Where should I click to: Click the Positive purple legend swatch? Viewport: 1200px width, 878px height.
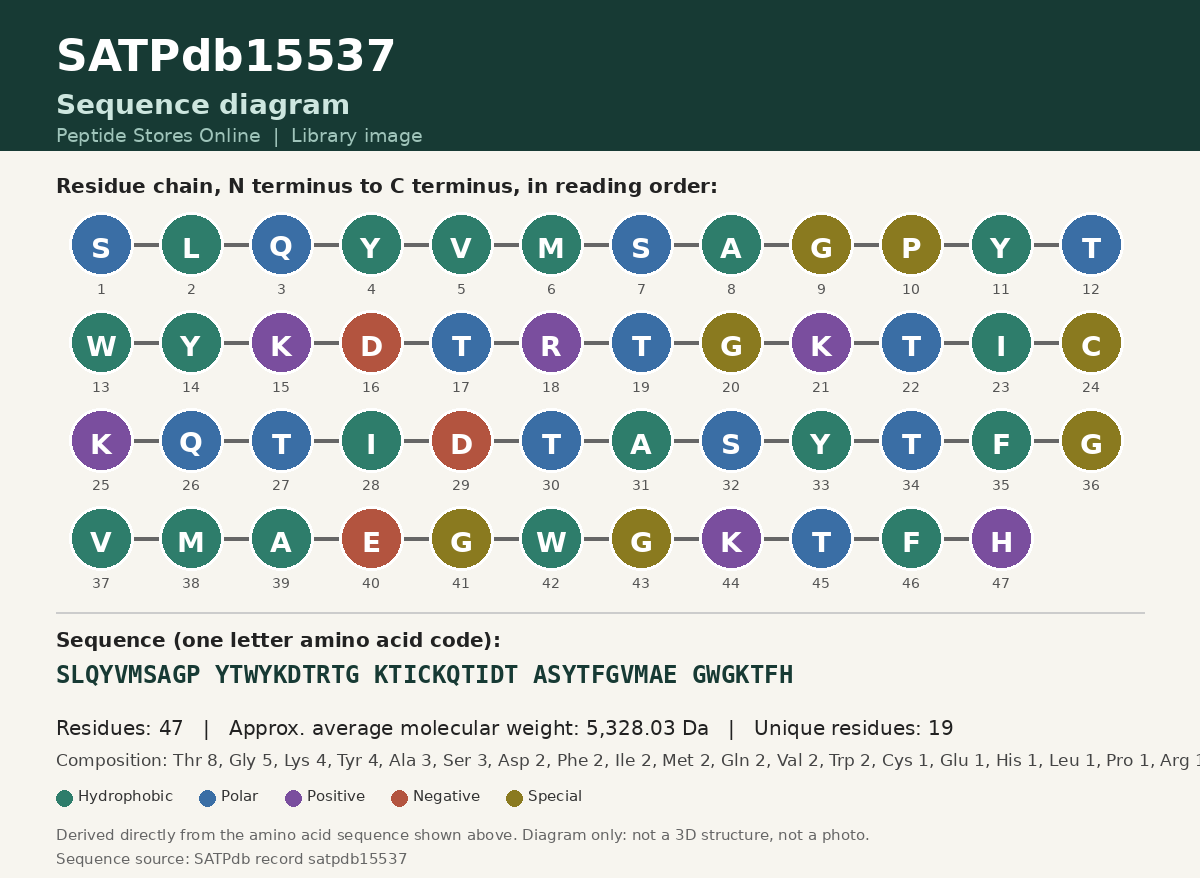coord(293,798)
